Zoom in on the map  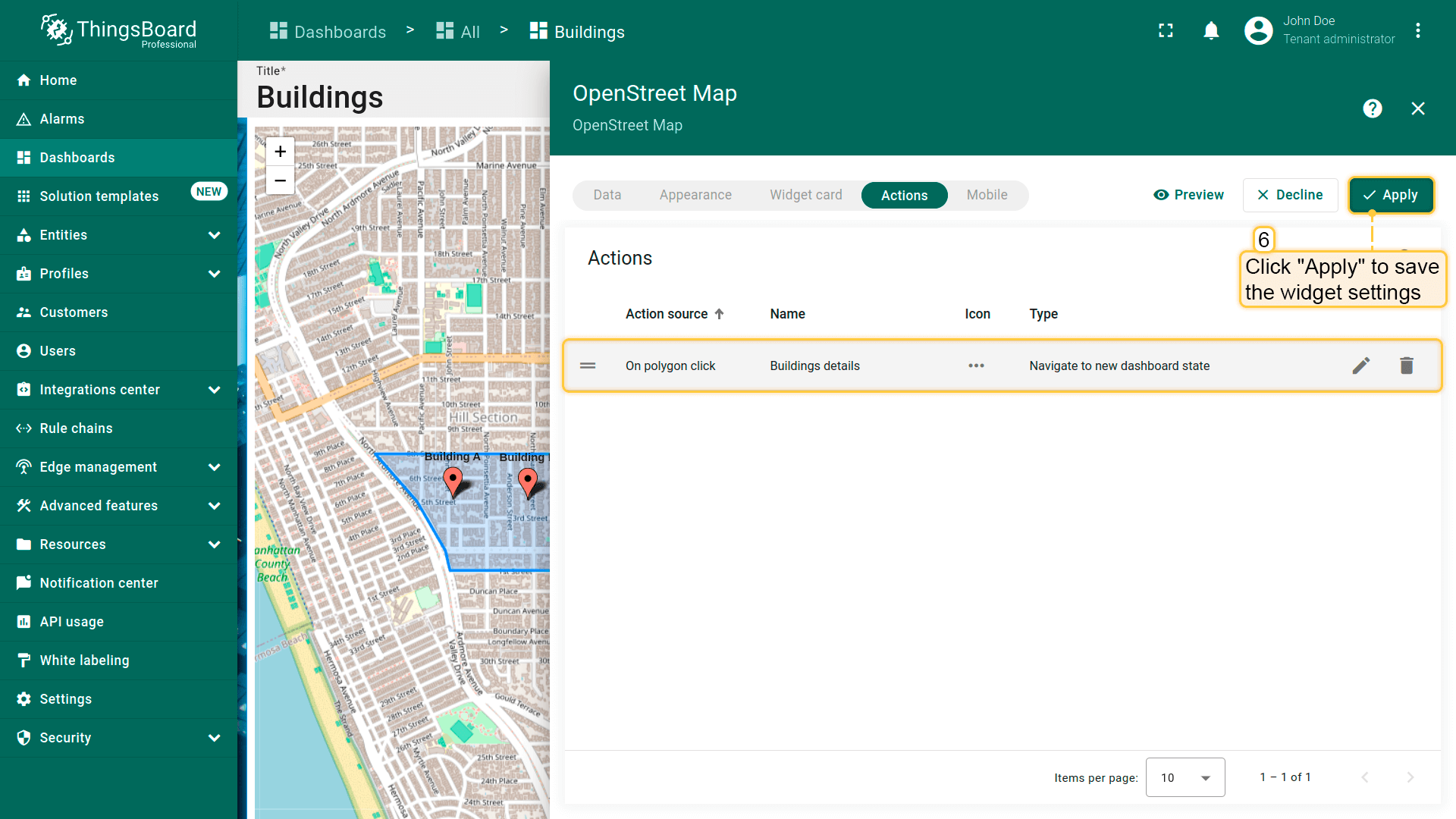280,151
